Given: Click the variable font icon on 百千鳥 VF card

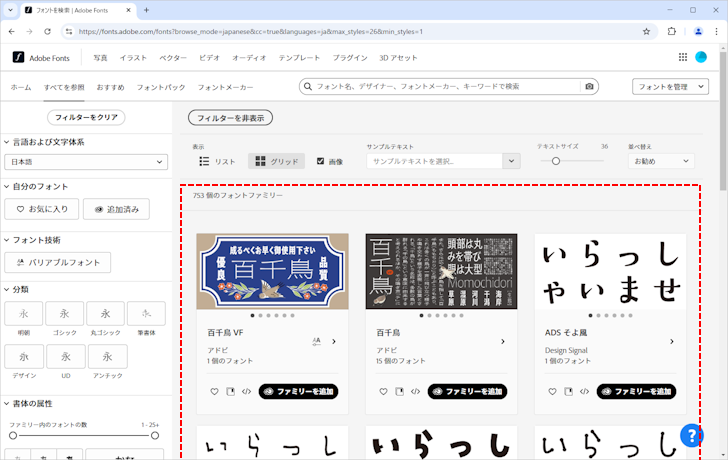Looking at the screenshot, I should (x=317, y=342).
